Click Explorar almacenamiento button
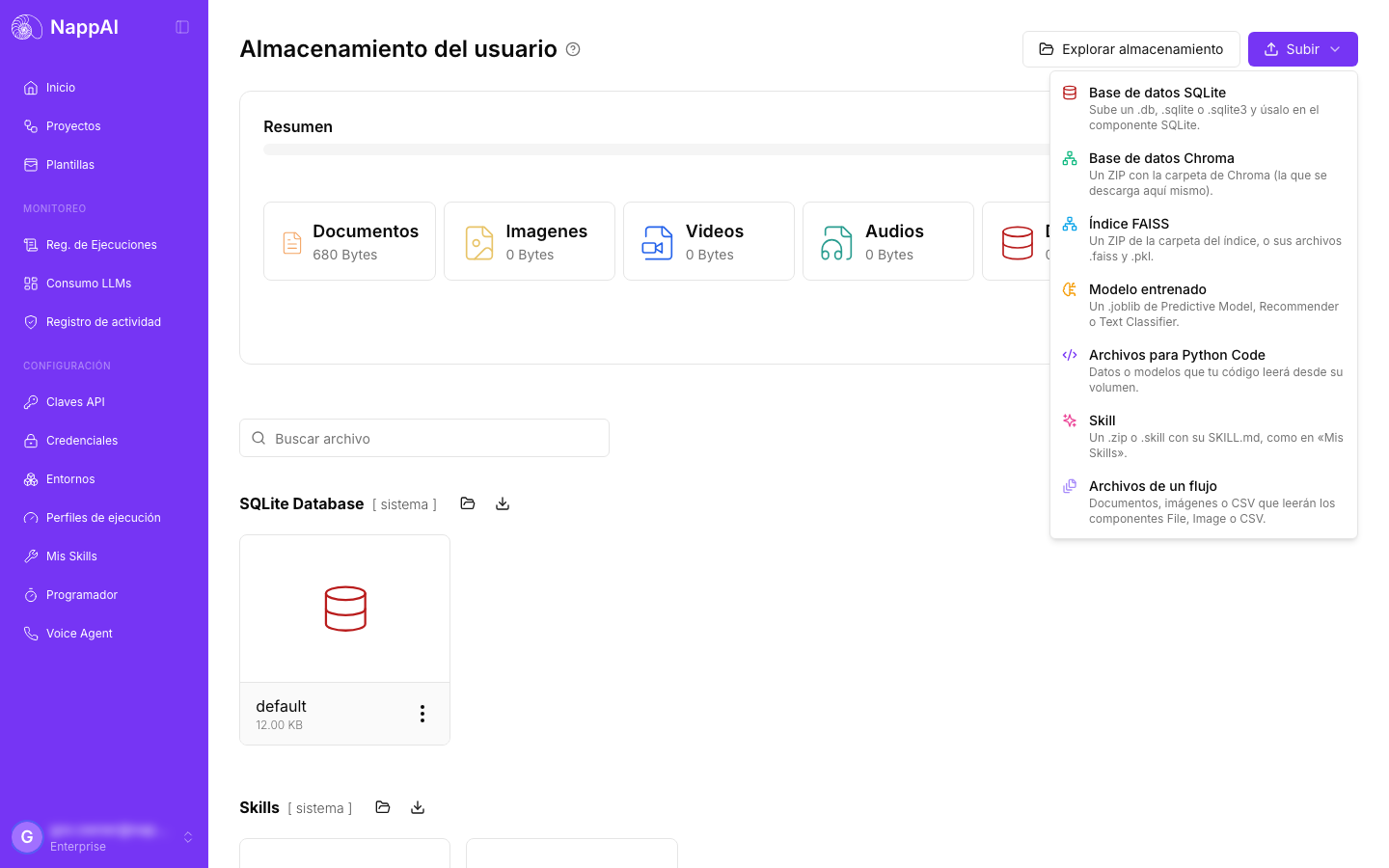Screen dimensions: 1389x868 click(x=1131, y=49)
